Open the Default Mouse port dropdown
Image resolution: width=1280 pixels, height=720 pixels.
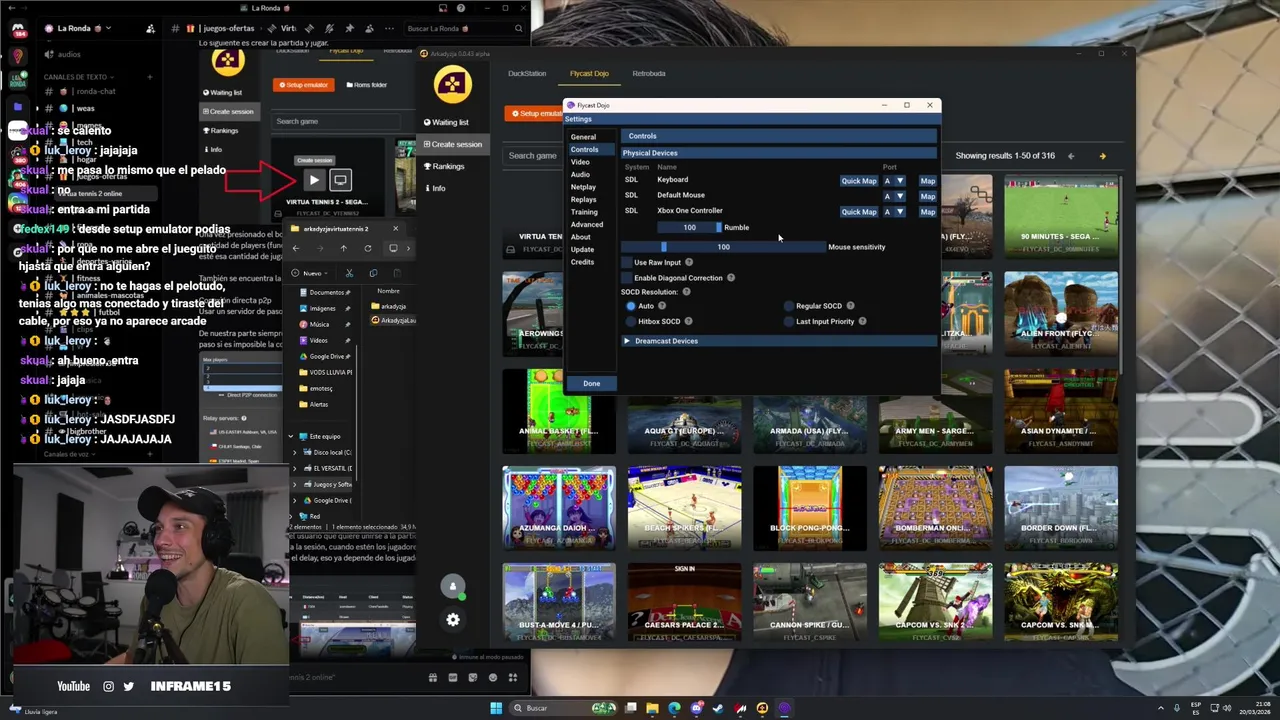pos(893,196)
